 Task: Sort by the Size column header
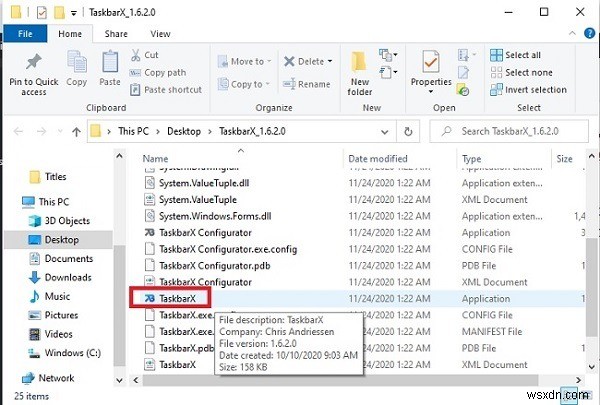564,158
